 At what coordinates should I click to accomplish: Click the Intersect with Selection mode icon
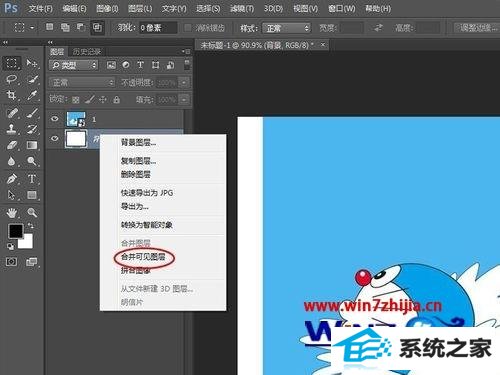97,27
